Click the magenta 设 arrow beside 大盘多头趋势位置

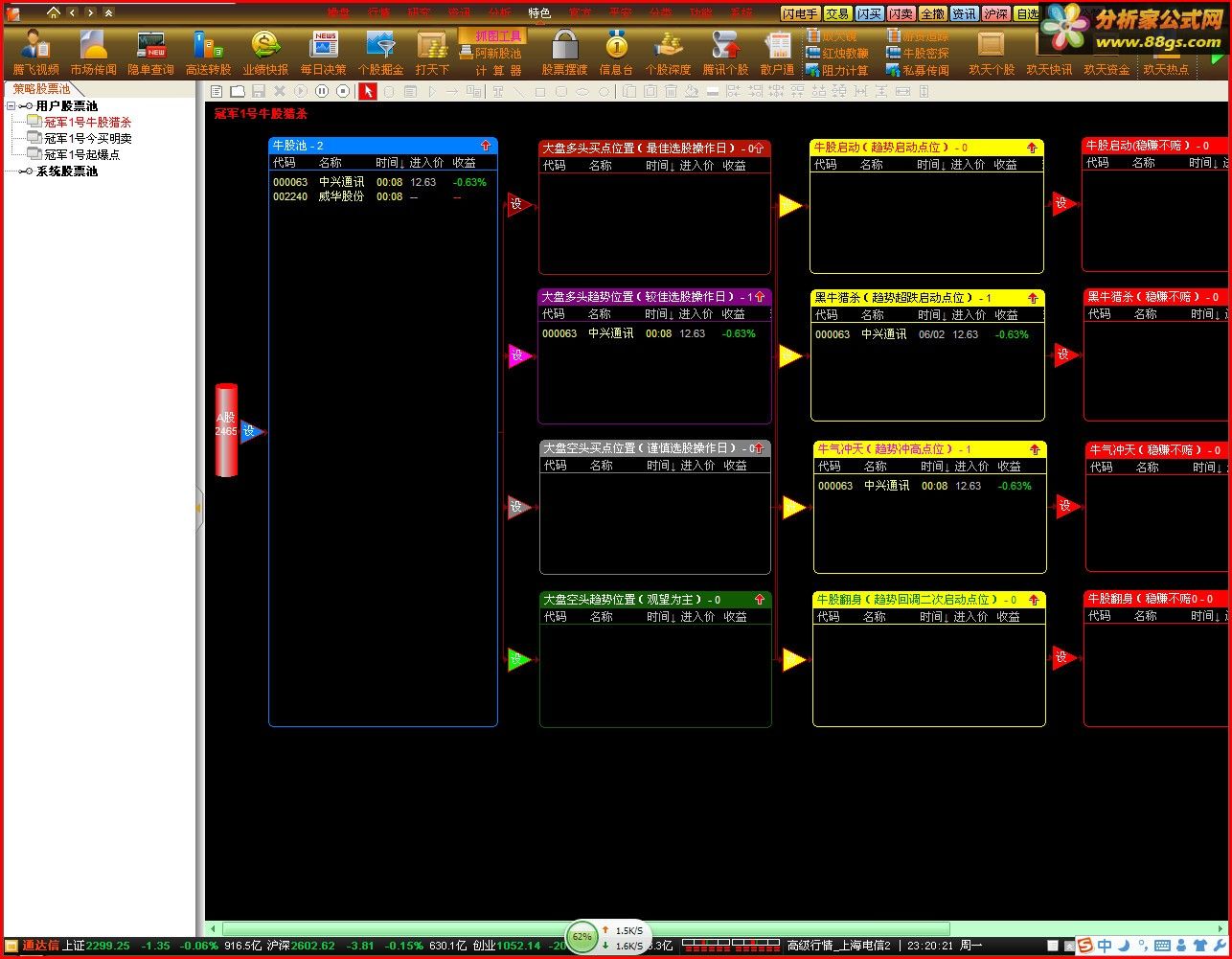pyautogui.click(x=518, y=356)
